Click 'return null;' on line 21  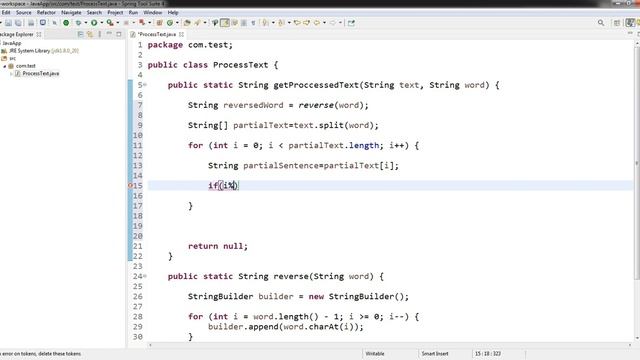218,246
